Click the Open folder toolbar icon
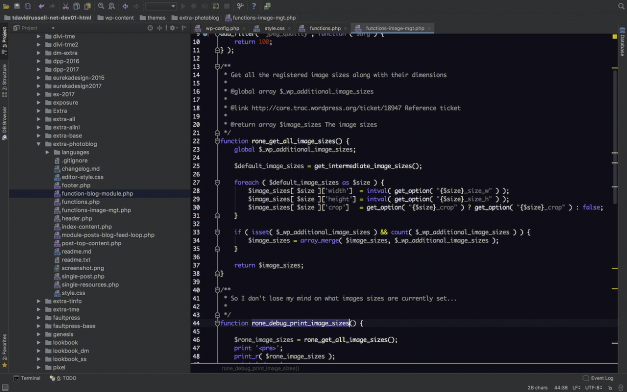 6,6
